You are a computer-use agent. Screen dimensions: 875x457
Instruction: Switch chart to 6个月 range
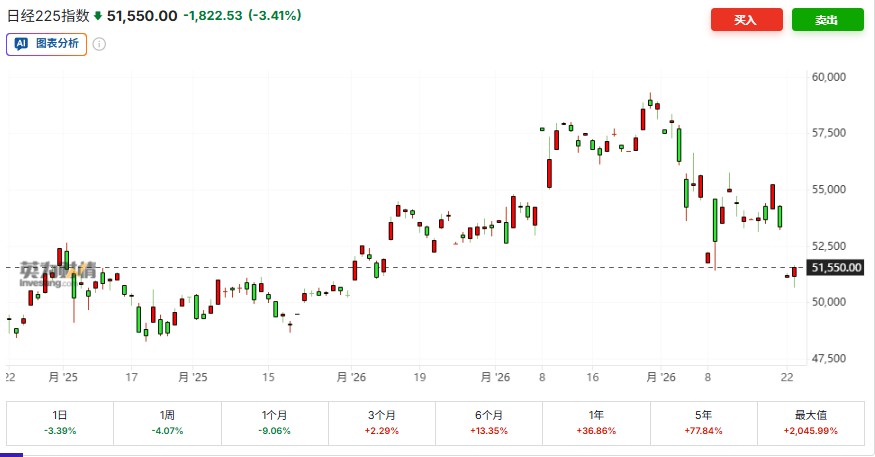click(x=488, y=421)
